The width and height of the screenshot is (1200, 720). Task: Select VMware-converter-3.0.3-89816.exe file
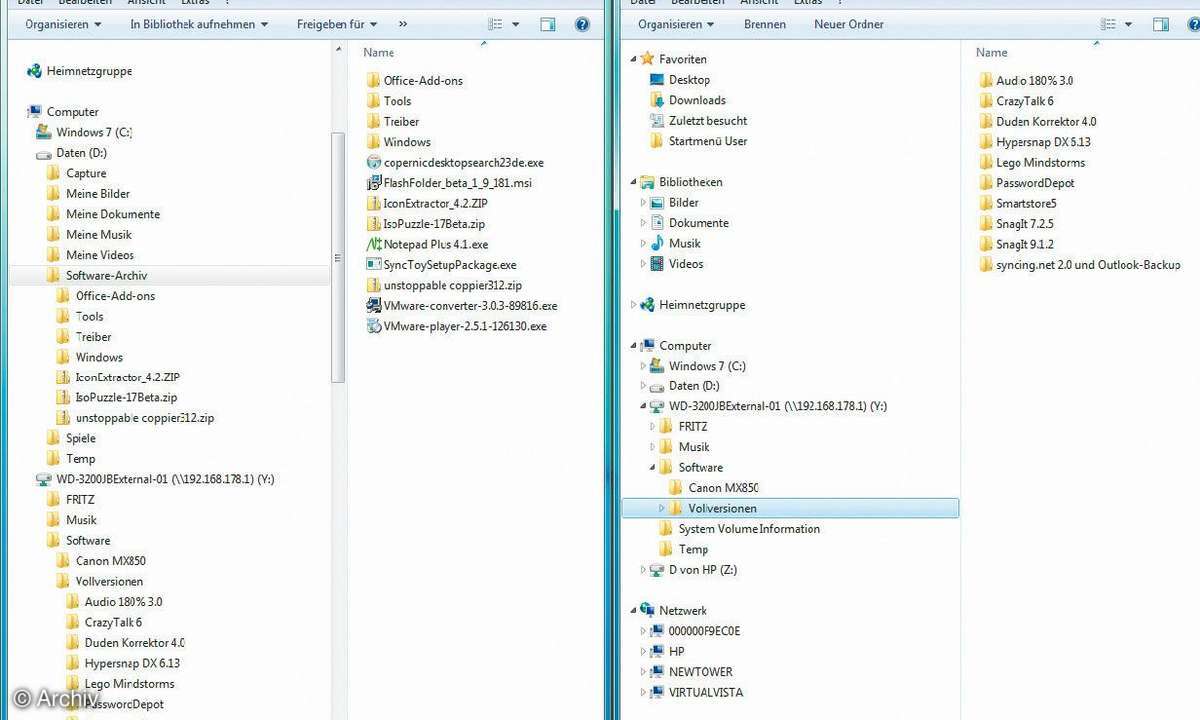(462, 306)
